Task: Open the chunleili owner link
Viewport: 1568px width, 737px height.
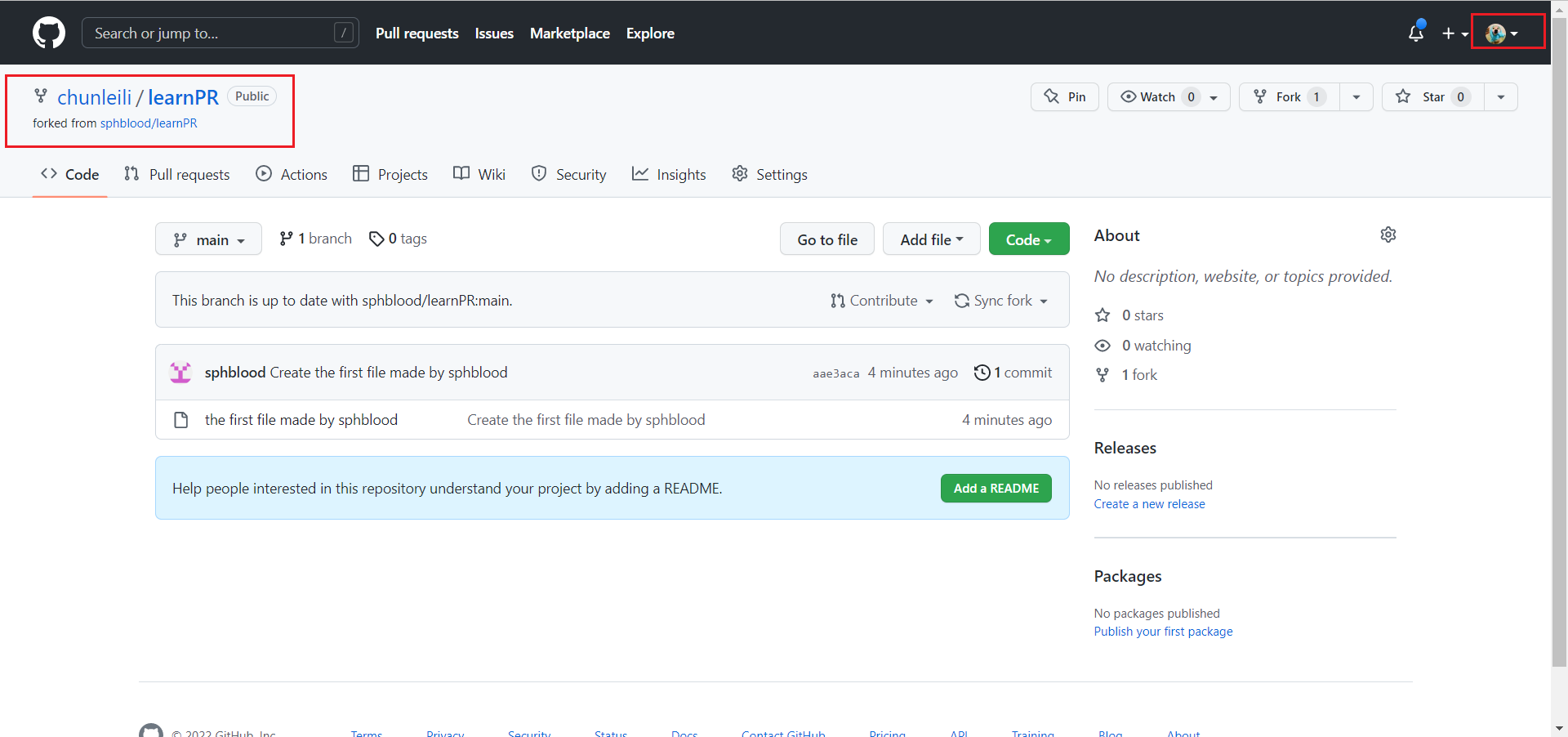Action: tap(94, 97)
